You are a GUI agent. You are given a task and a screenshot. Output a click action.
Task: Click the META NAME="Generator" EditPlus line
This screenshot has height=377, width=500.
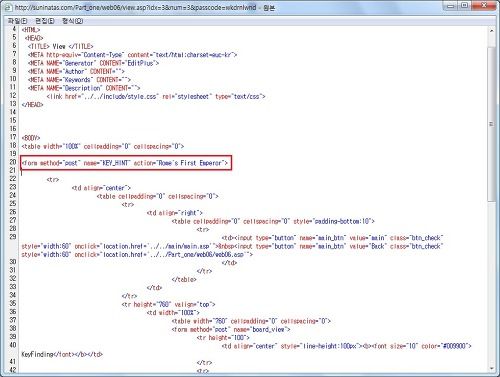pos(93,63)
